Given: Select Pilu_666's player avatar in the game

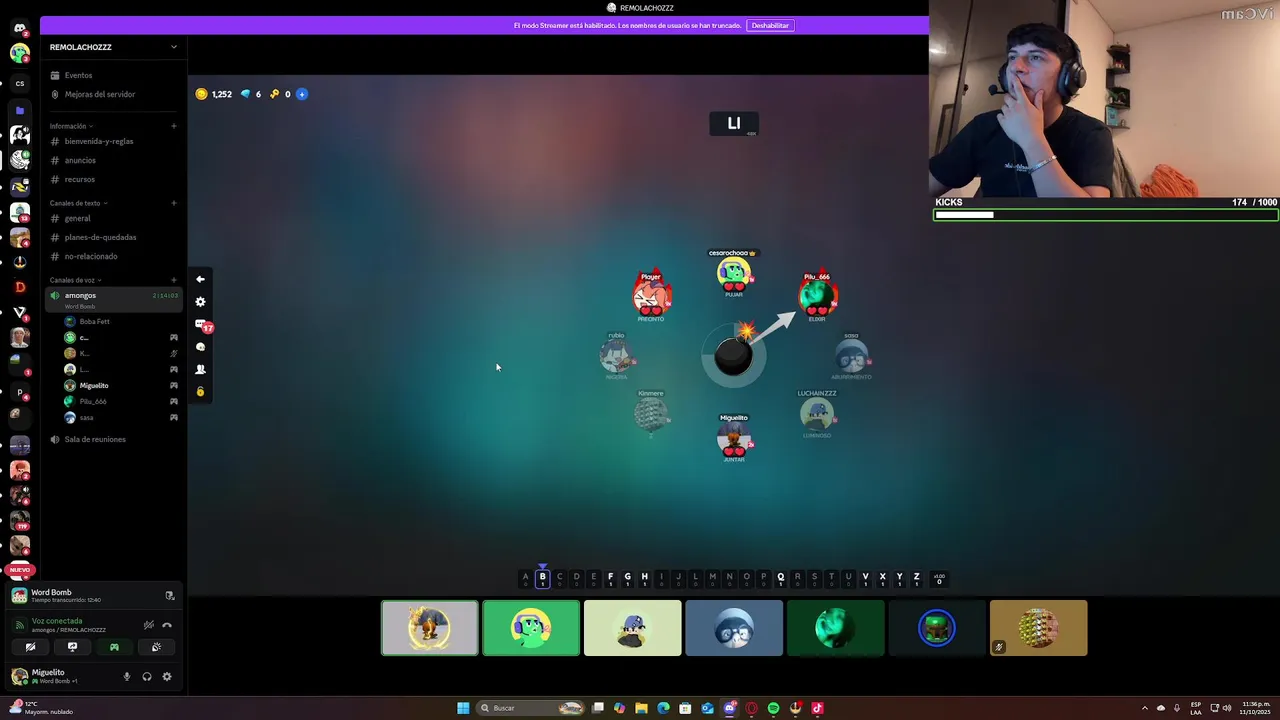Looking at the screenshot, I should 817,295.
